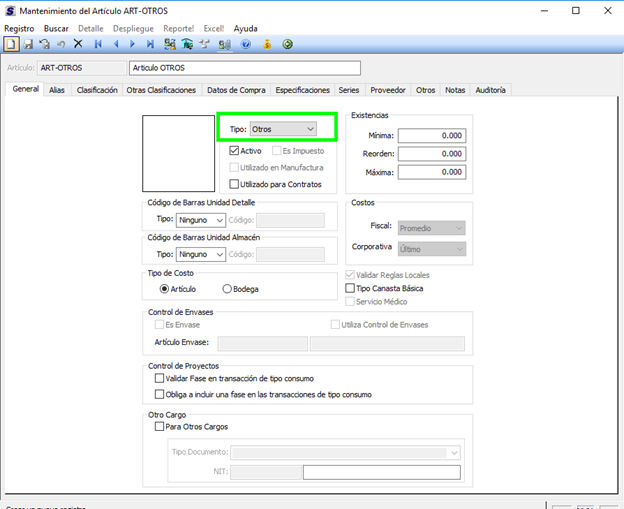Viewport: 624px width, 509px height.
Task: Click the Artículo code field ART-OTROS
Action: pos(82,68)
